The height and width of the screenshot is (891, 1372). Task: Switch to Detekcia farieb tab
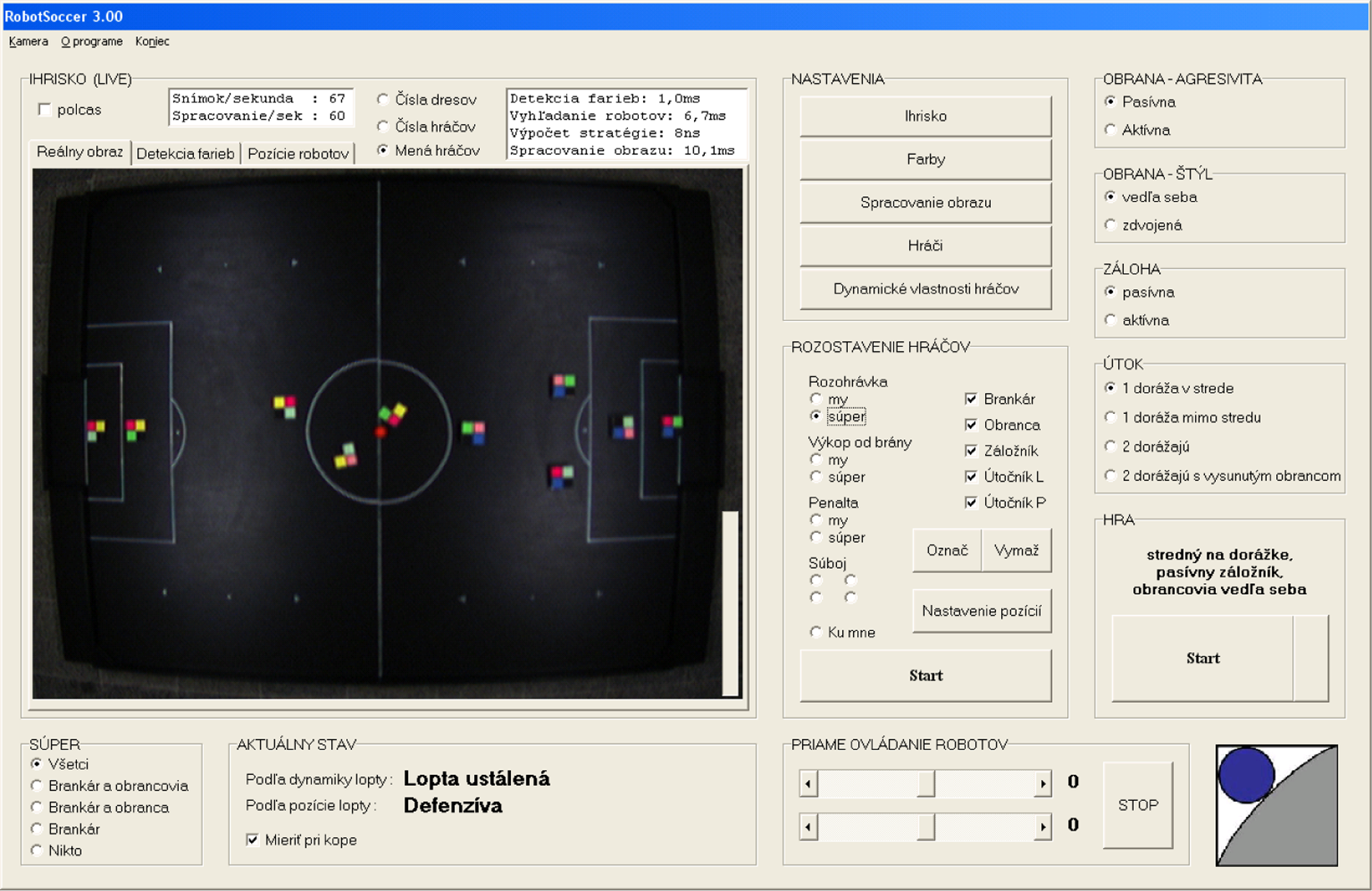coord(185,154)
